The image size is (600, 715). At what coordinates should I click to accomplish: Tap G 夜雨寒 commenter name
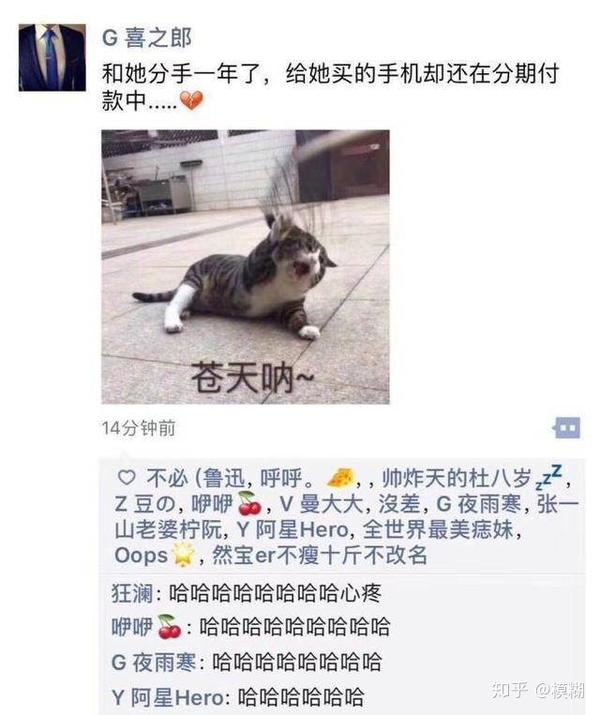click(x=154, y=662)
